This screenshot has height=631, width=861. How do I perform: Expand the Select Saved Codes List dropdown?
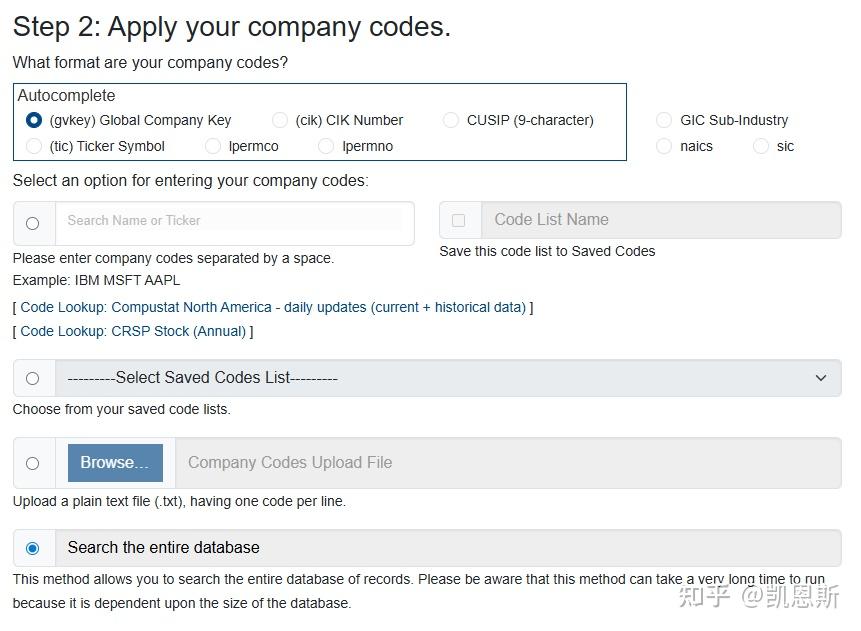[447, 378]
